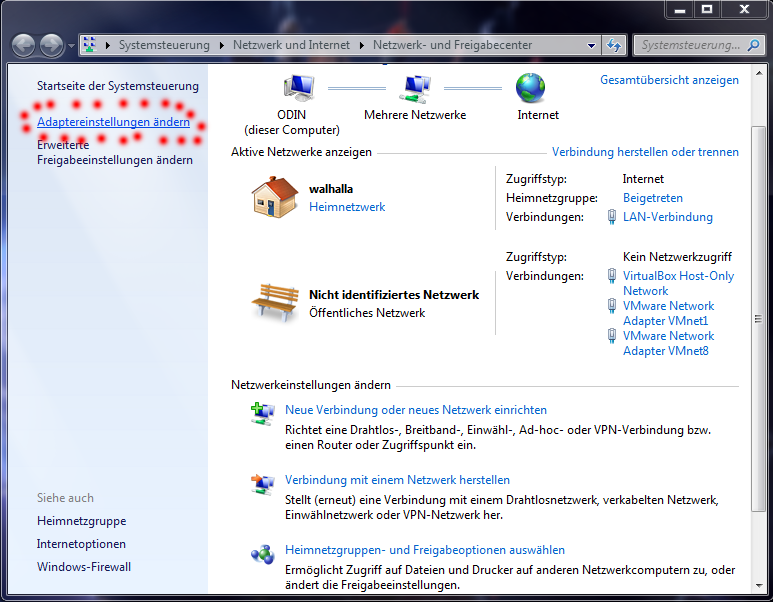This screenshot has height=602, width=773.
Task: Go back with the navigation back arrow
Action: (24, 45)
